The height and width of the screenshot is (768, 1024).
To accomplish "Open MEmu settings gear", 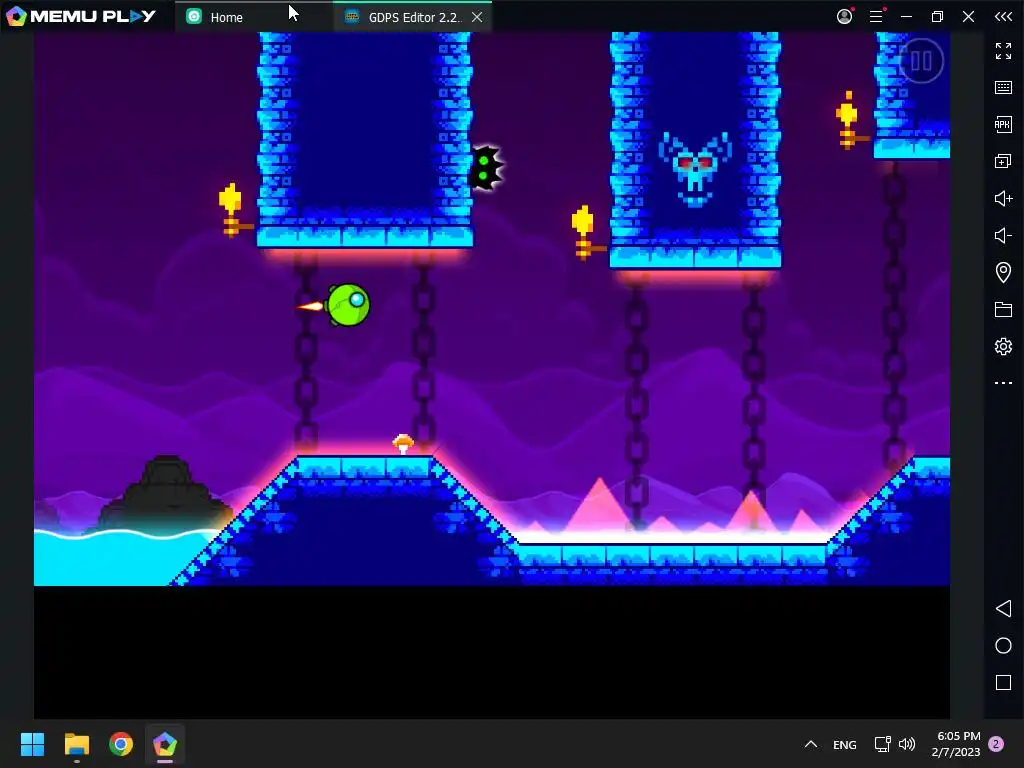I will [x=1003, y=346].
